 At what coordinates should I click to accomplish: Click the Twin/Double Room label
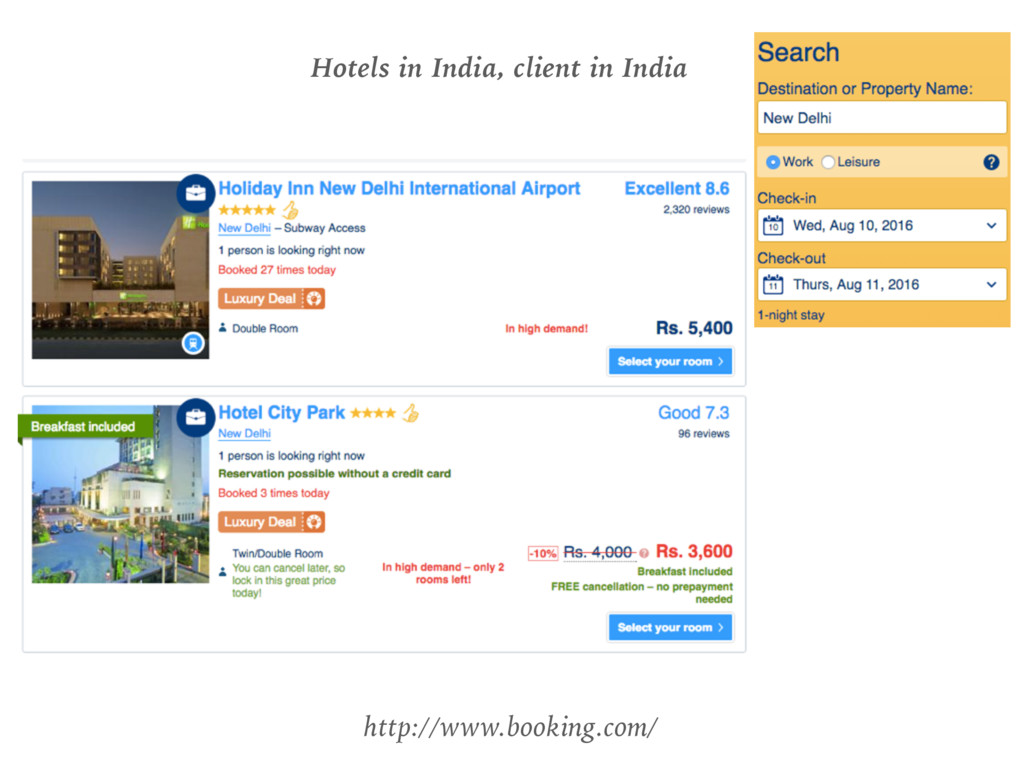[x=278, y=554]
